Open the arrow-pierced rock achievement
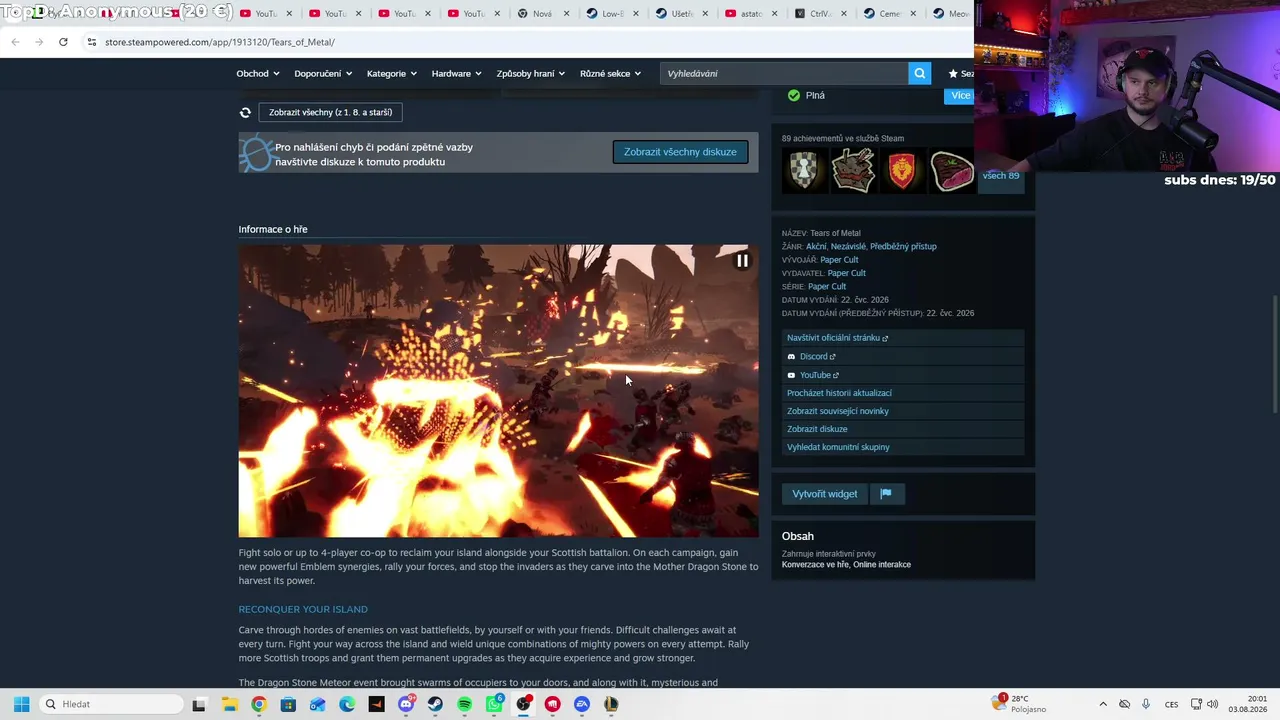1280x720 pixels. click(853, 171)
